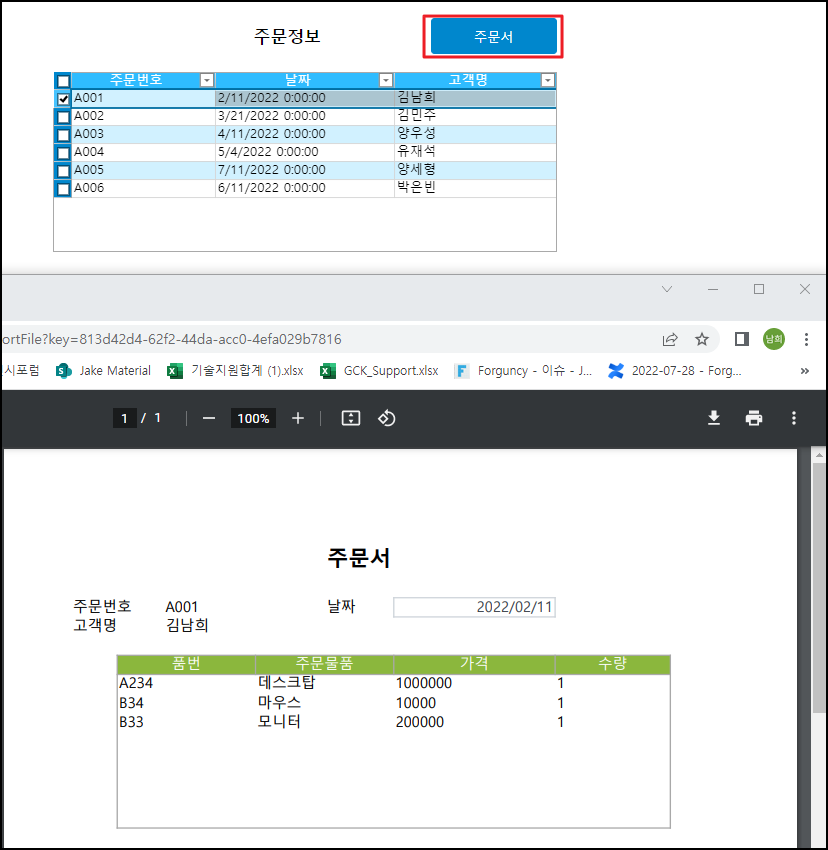This screenshot has width=828, height=850.
Task: Open the Jake Material bookmark
Action: point(105,370)
